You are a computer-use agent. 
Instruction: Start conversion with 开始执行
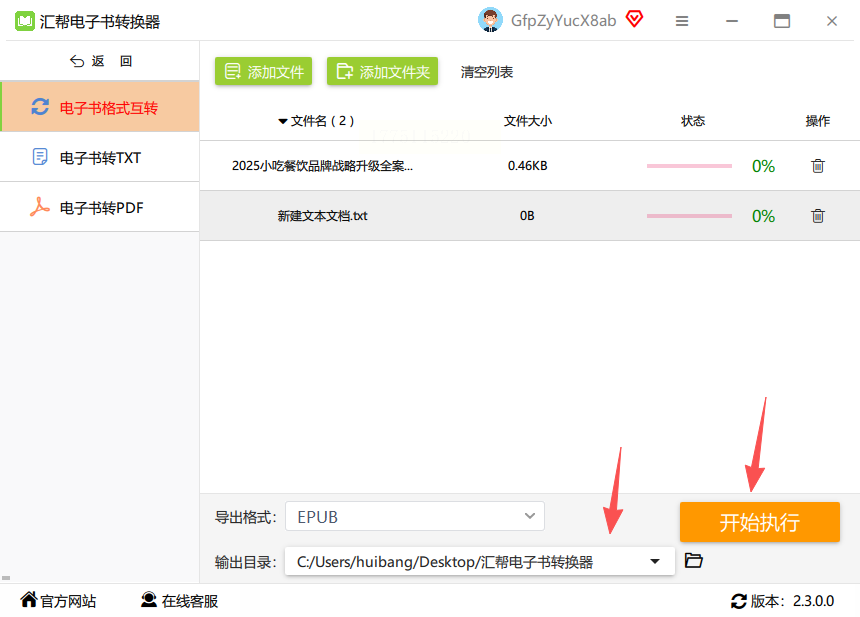point(760,522)
